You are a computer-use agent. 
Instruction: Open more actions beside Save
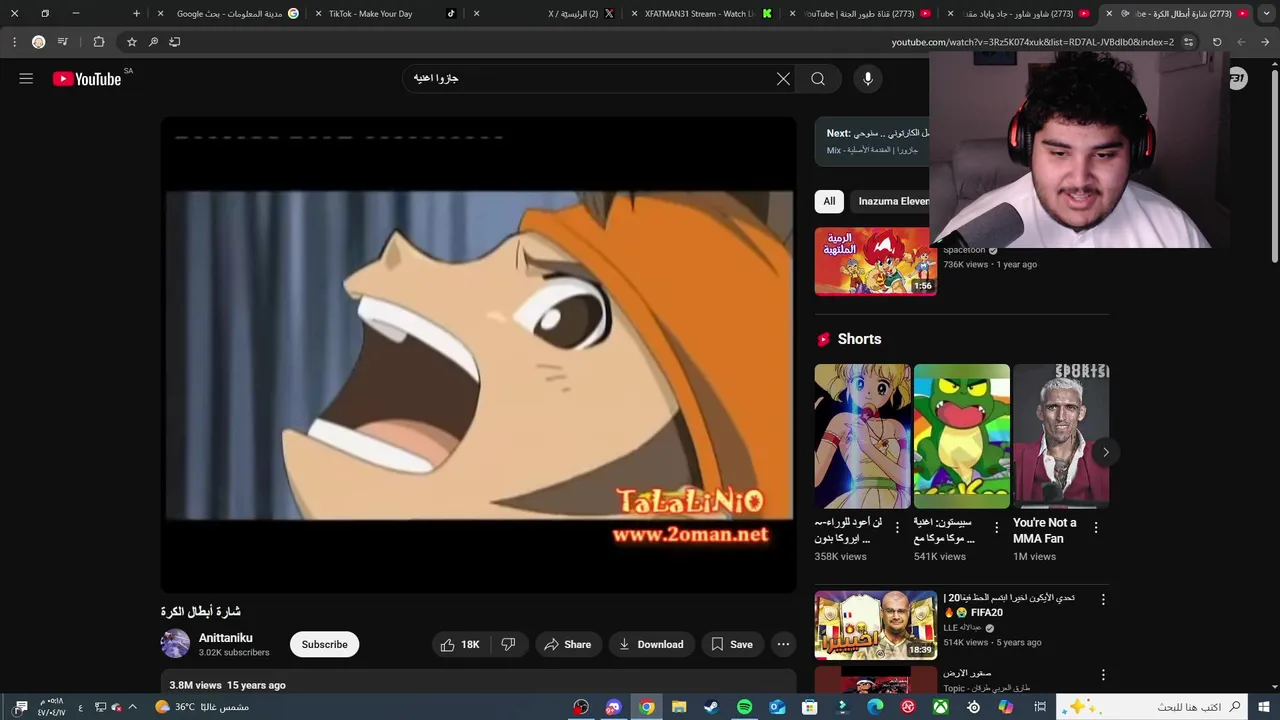783,645
